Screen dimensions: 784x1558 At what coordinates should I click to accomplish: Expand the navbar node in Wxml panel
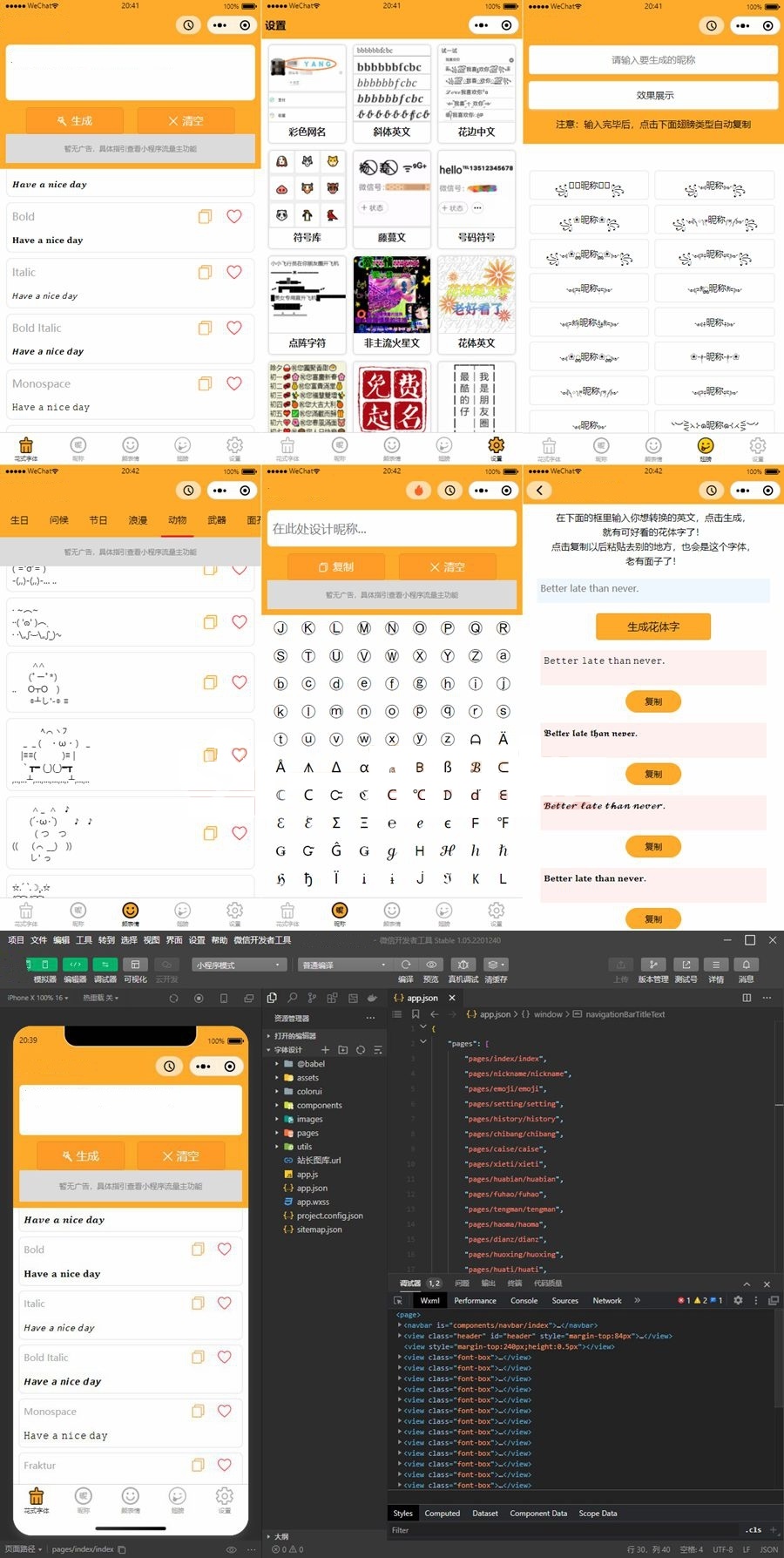coord(402,1325)
